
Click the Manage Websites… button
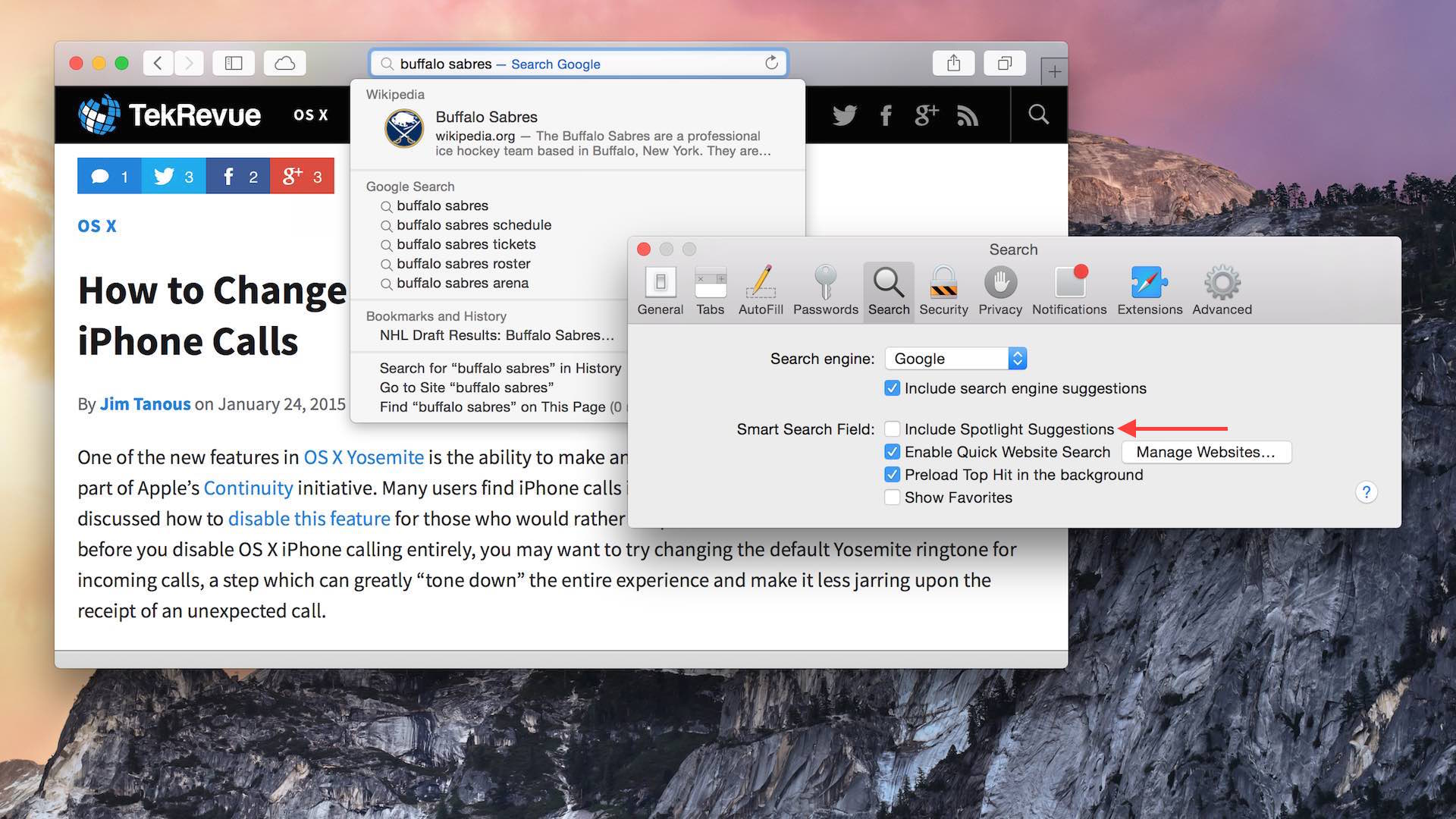tap(1206, 452)
